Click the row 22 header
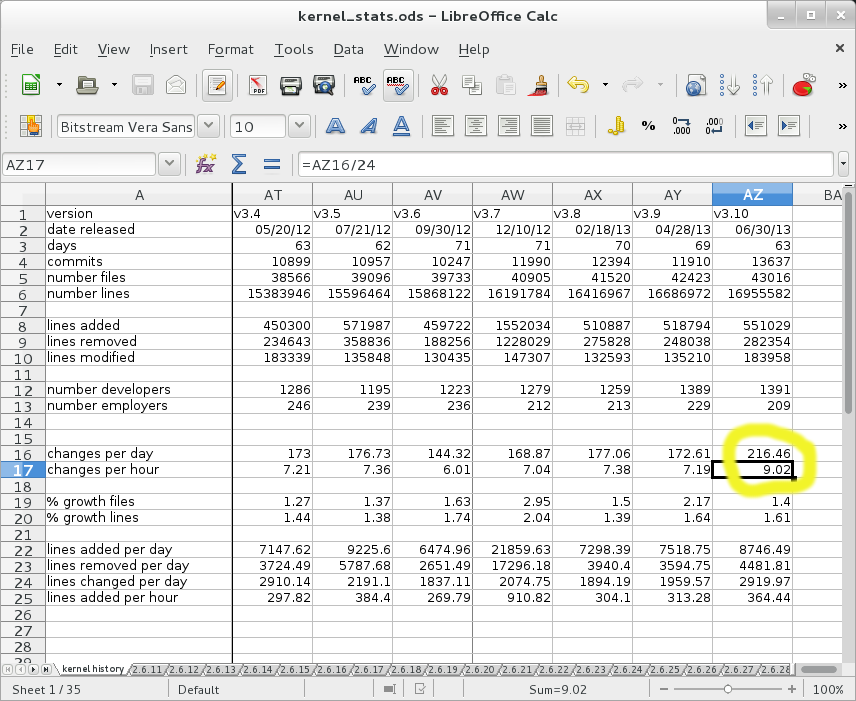The height and width of the screenshot is (701, 856). 23,550
